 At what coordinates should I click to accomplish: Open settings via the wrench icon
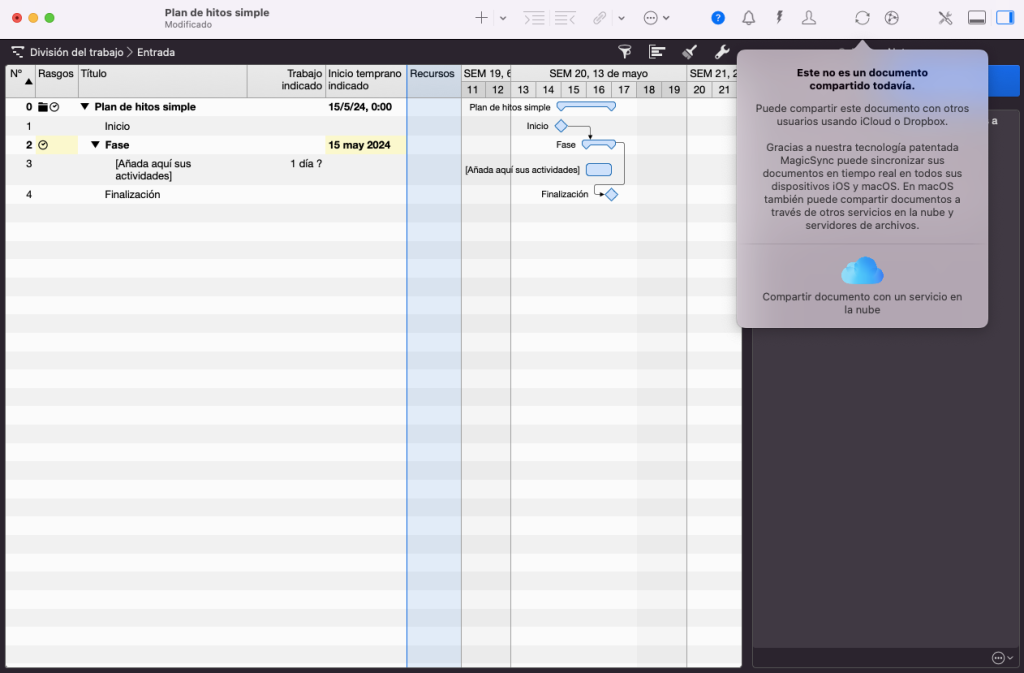pyautogui.click(x=720, y=51)
